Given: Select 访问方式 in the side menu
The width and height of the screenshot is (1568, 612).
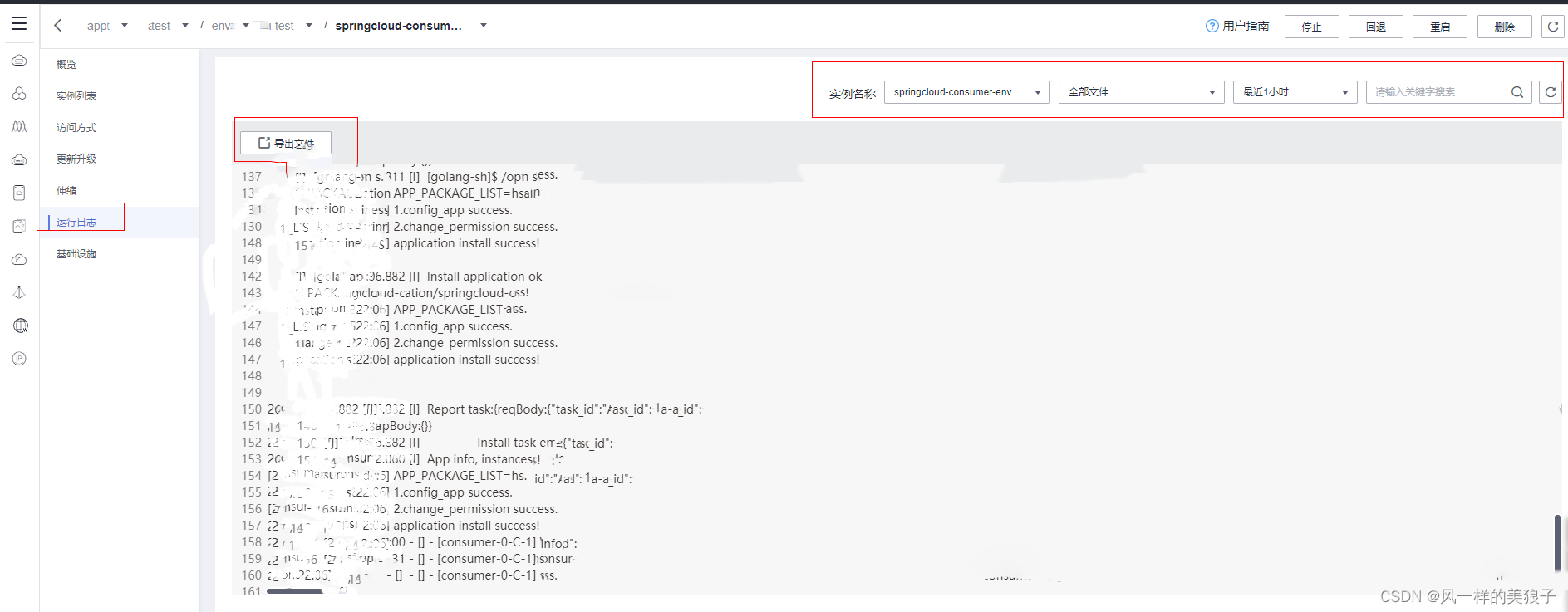Looking at the screenshot, I should [x=76, y=128].
